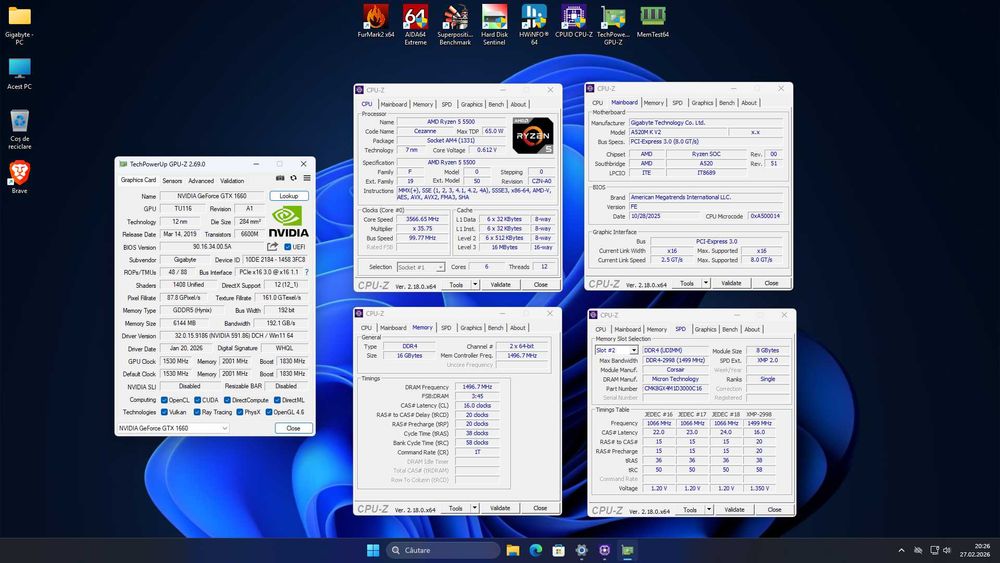1000x563 pixels.
Task: Click the volume icon in system tray
Action: tap(947, 550)
